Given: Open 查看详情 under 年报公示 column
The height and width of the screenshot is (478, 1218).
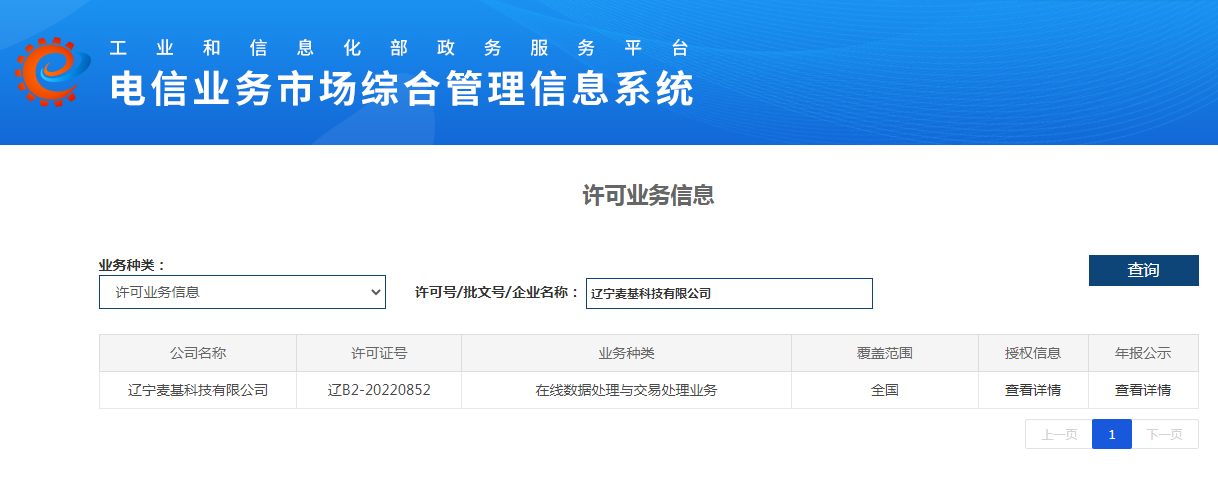Looking at the screenshot, I should coord(1142,390).
